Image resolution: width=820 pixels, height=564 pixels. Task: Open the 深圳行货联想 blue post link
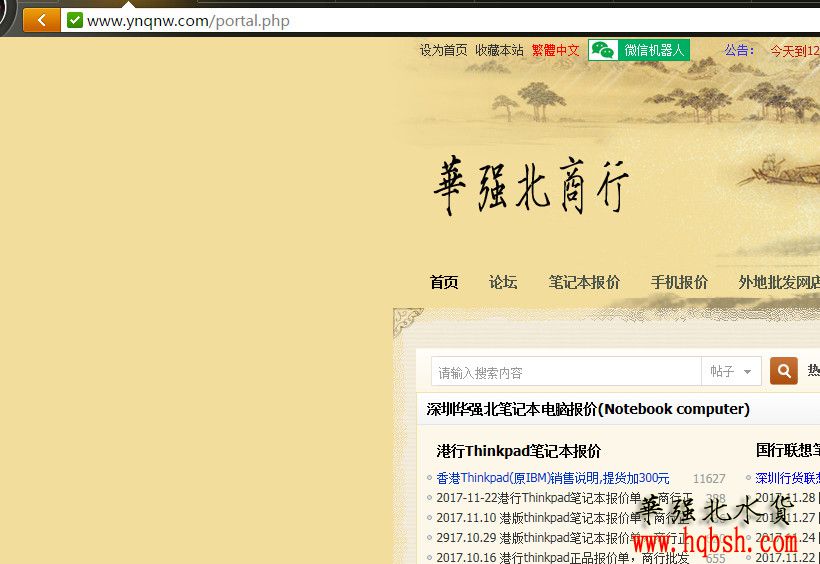(788, 478)
